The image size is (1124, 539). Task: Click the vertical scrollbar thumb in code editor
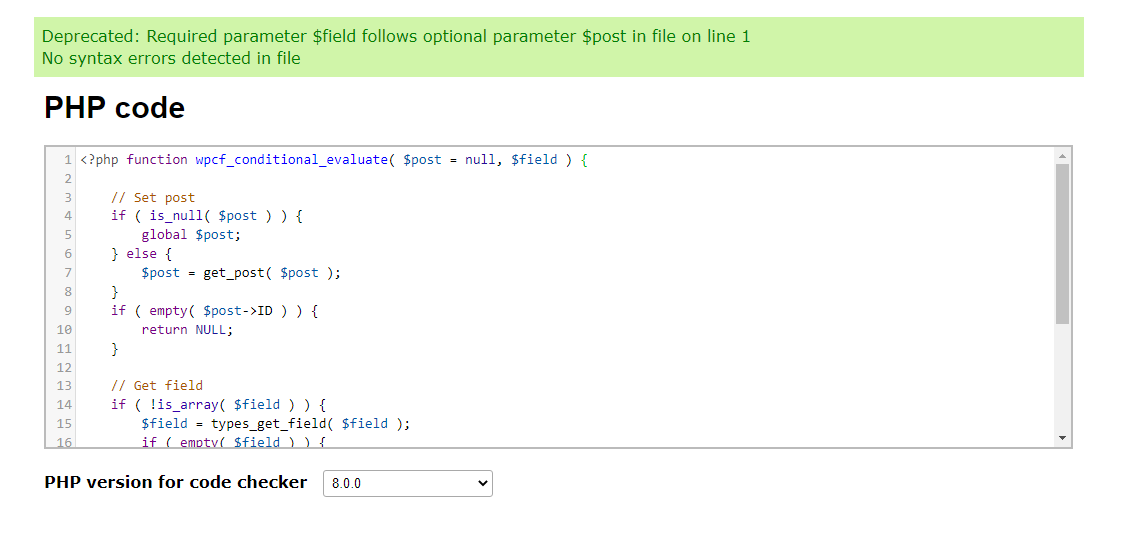[1062, 244]
